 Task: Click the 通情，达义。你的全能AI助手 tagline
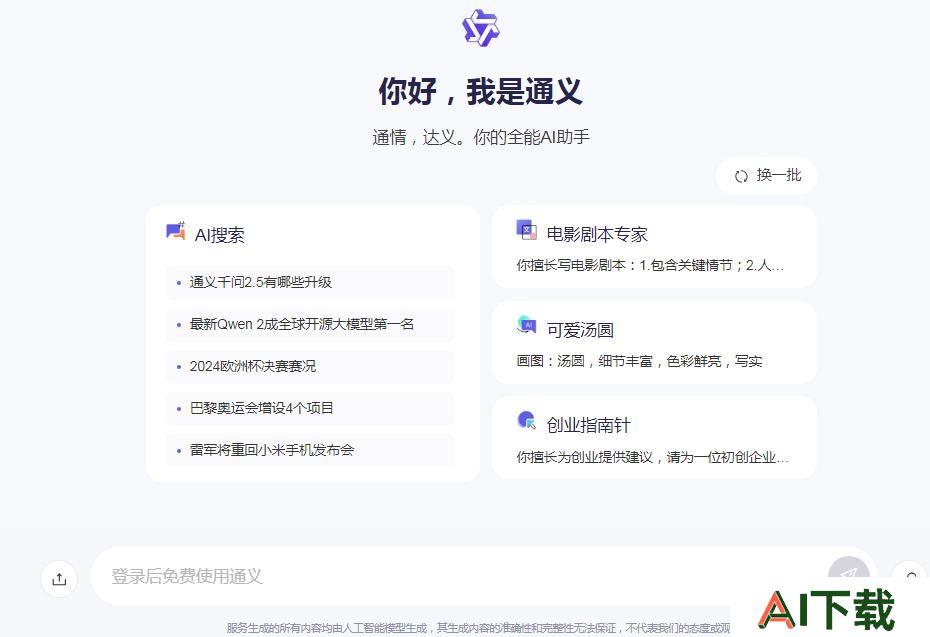[481, 137]
